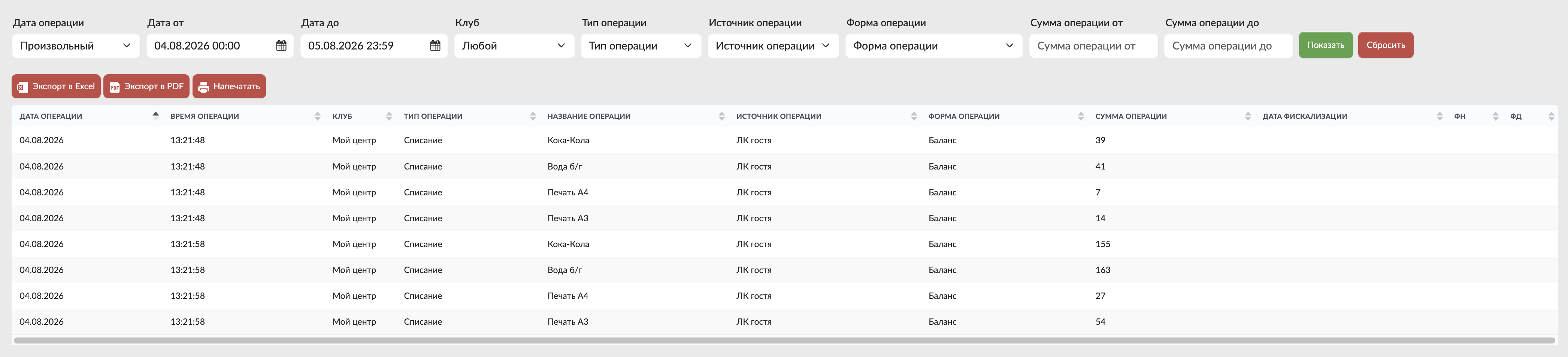Viewport: 1568px width, 357px height.
Task: Sort by Дата фискализации column
Action: click(x=1440, y=116)
